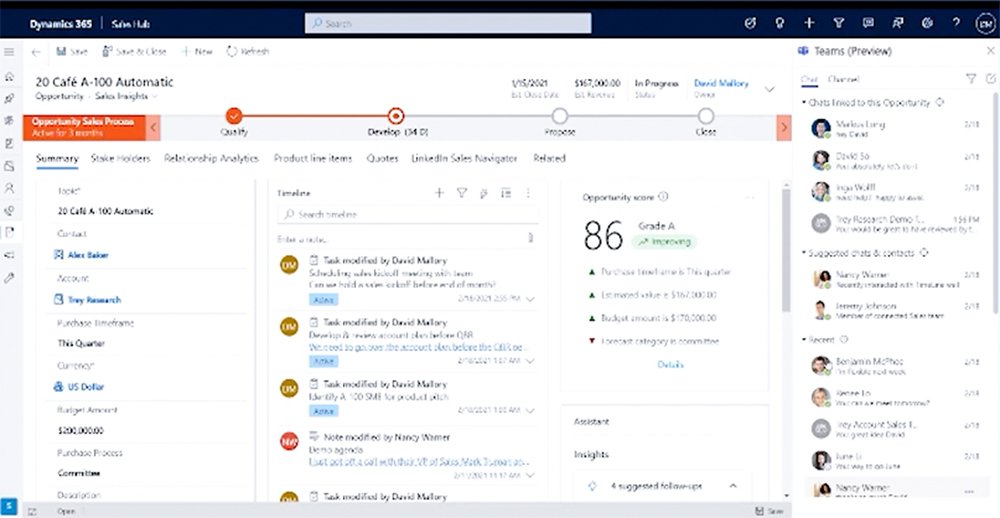Viewport: 1000px width, 518px height.
Task: Select the Qualify stage circle
Action: click(234, 116)
